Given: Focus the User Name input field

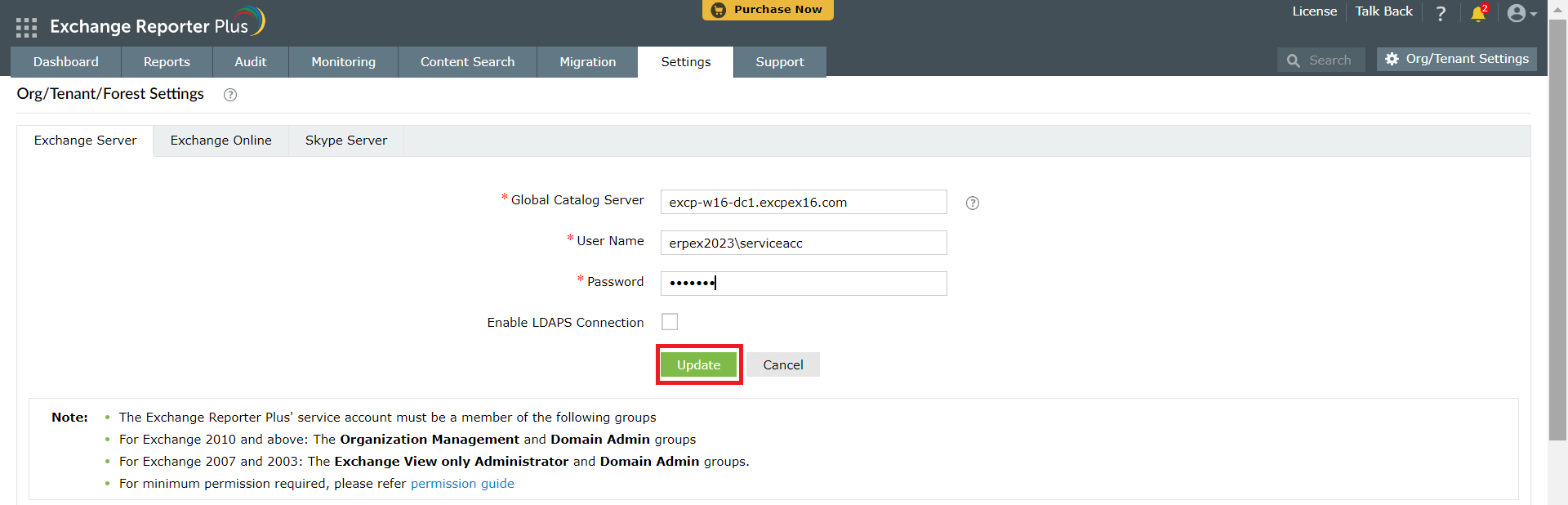Looking at the screenshot, I should coord(804,243).
